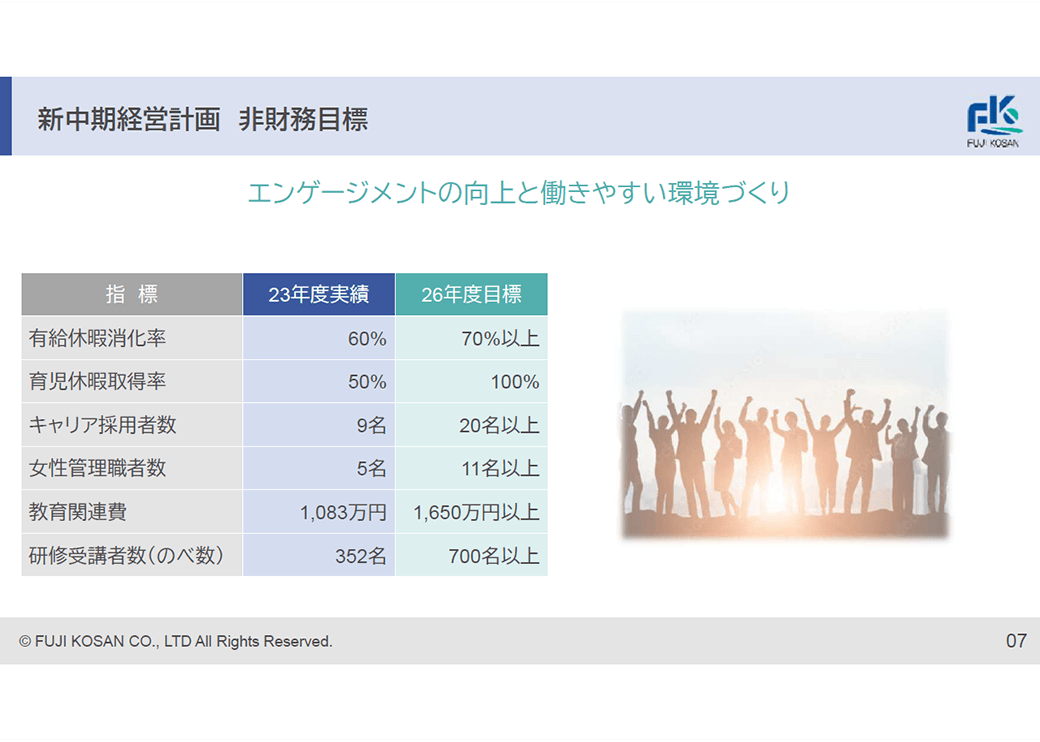Click the 女性管理職者数 row label

(98, 468)
